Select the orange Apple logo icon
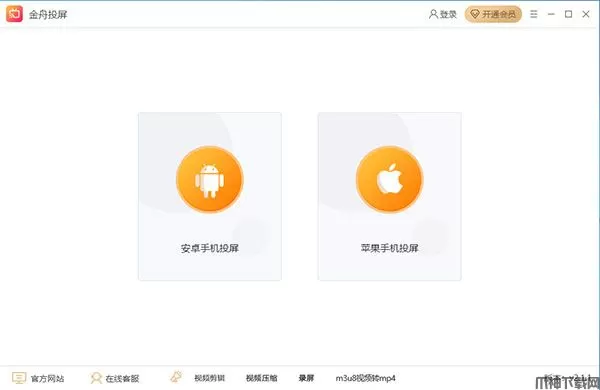 click(x=390, y=179)
